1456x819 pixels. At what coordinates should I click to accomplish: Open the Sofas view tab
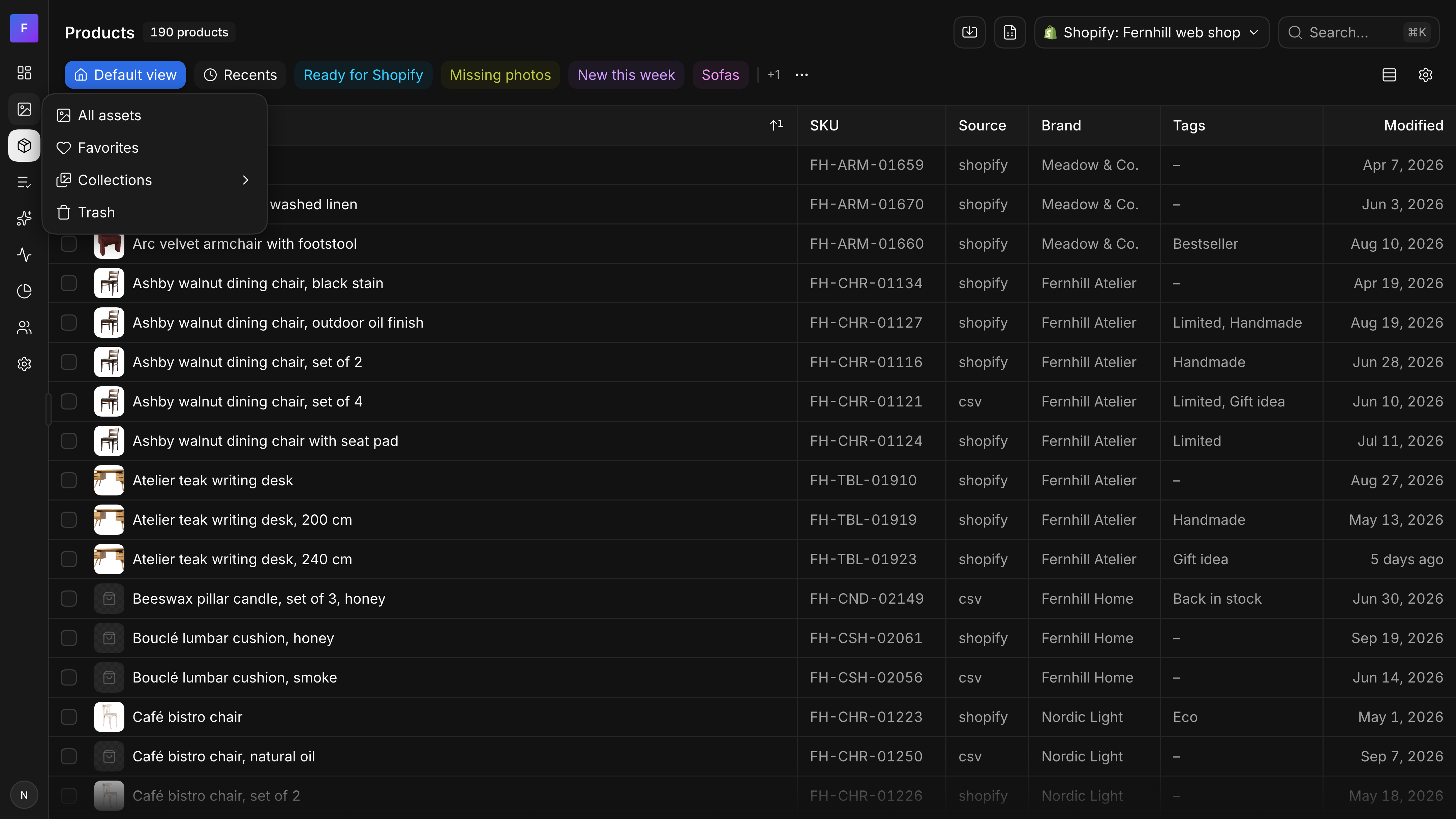[x=720, y=74]
